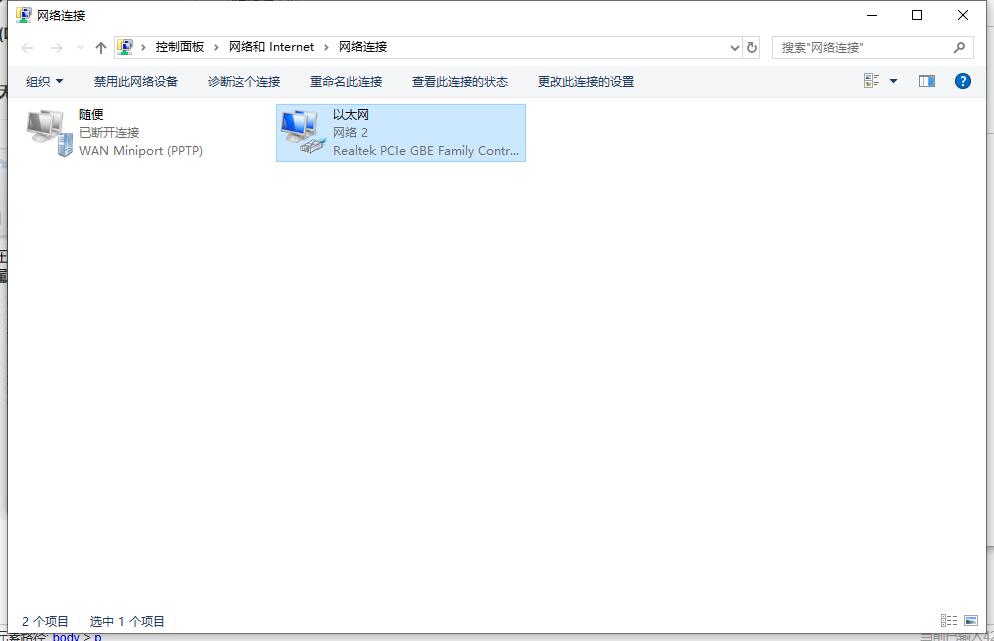The image size is (994, 641).
Task: Select the 以太网 network connection icon
Action: pyautogui.click(x=400, y=131)
